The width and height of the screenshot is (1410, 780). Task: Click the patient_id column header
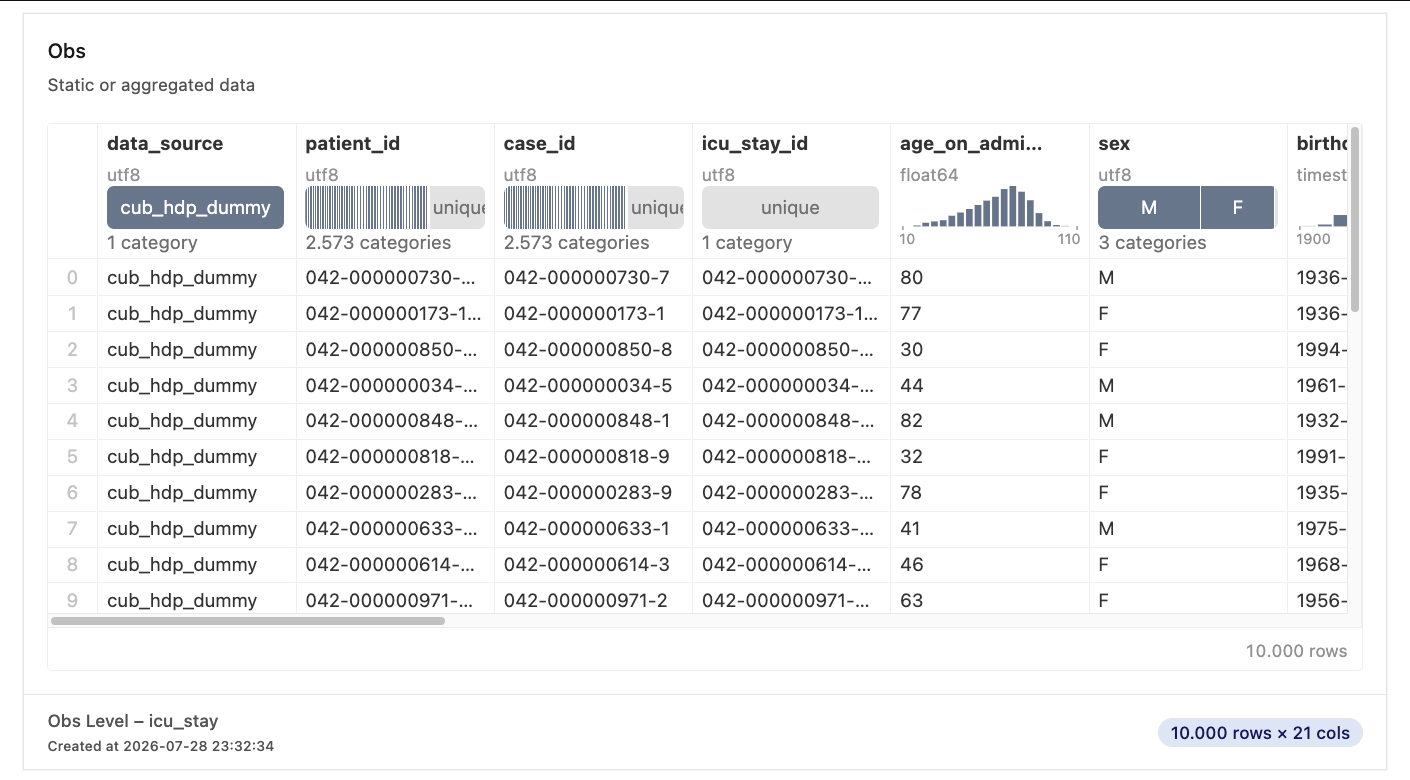click(x=353, y=144)
